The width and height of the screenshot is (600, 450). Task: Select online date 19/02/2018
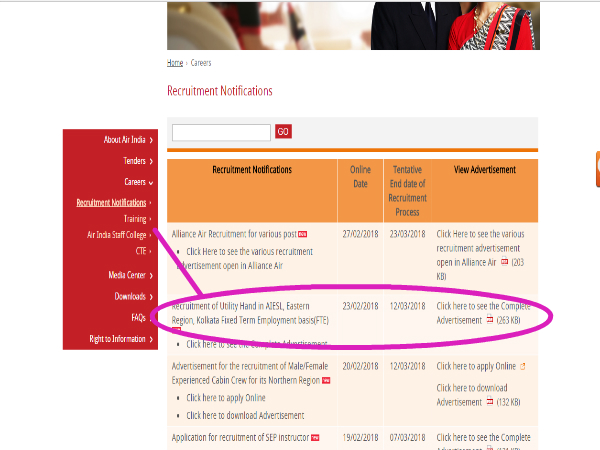(x=360, y=437)
